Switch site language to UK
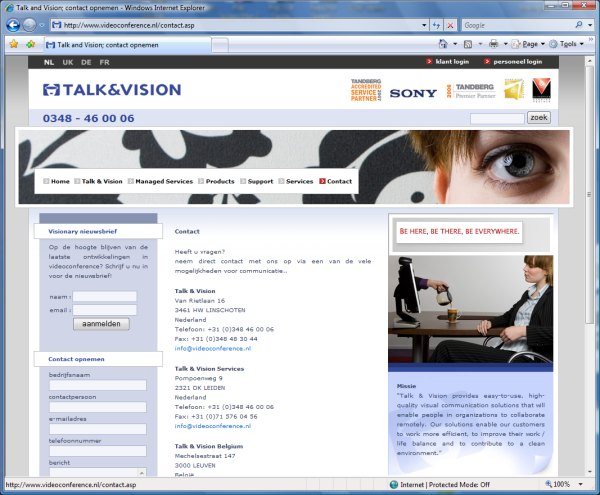 [68, 62]
